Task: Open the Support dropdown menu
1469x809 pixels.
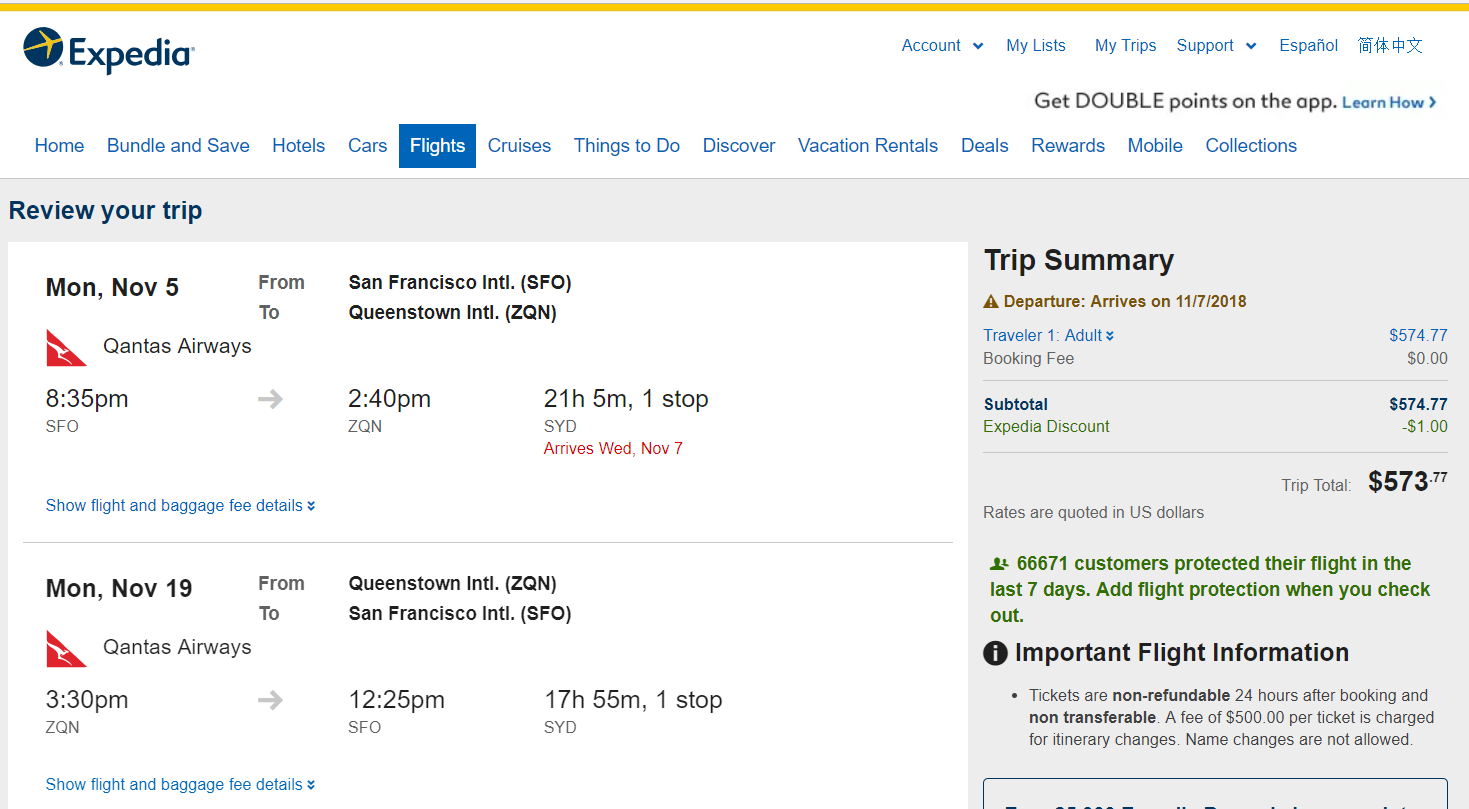Action: [x=1216, y=46]
